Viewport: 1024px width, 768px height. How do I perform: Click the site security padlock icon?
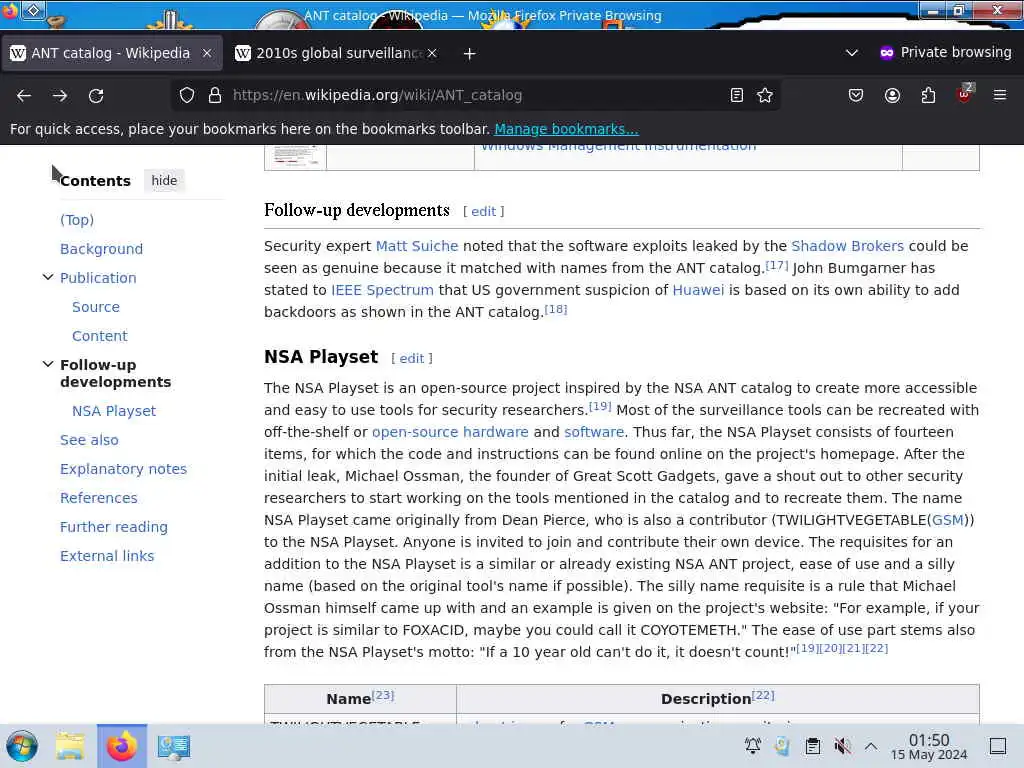pos(215,95)
